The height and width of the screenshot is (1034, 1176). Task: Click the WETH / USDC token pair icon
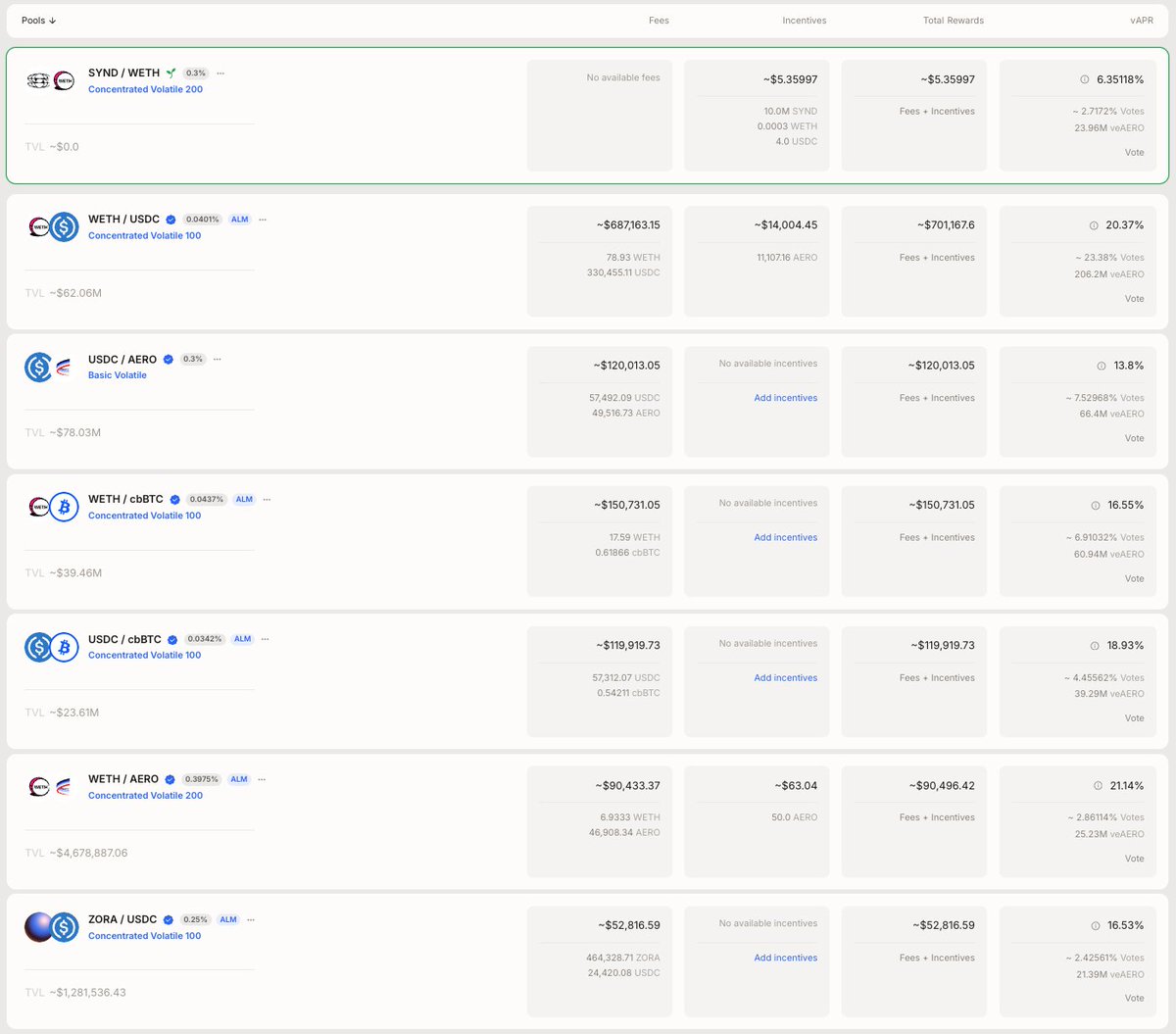[52, 227]
